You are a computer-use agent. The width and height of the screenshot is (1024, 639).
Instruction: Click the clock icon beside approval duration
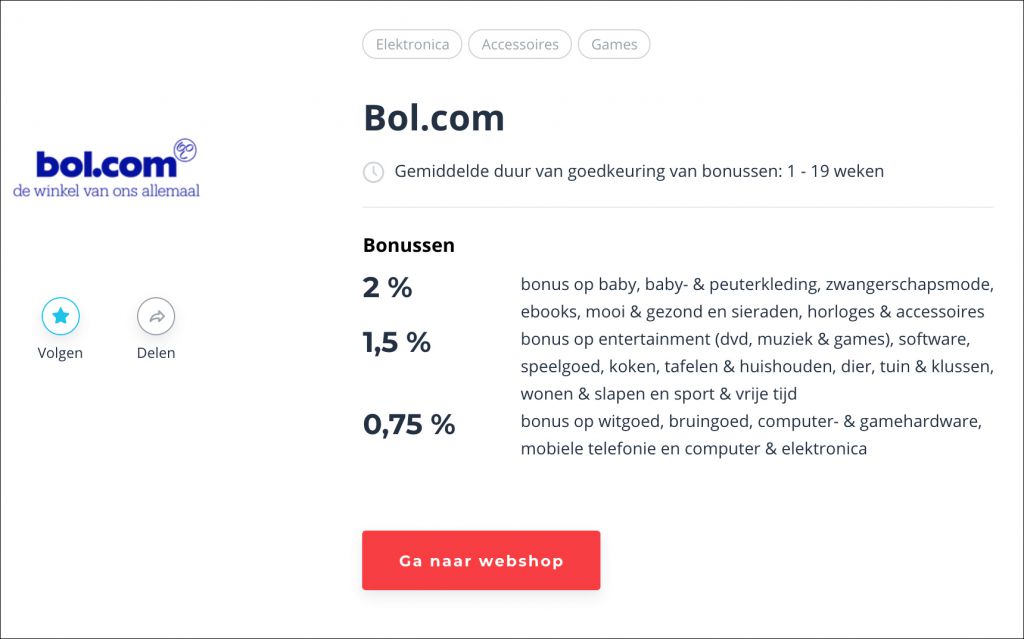(373, 172)
